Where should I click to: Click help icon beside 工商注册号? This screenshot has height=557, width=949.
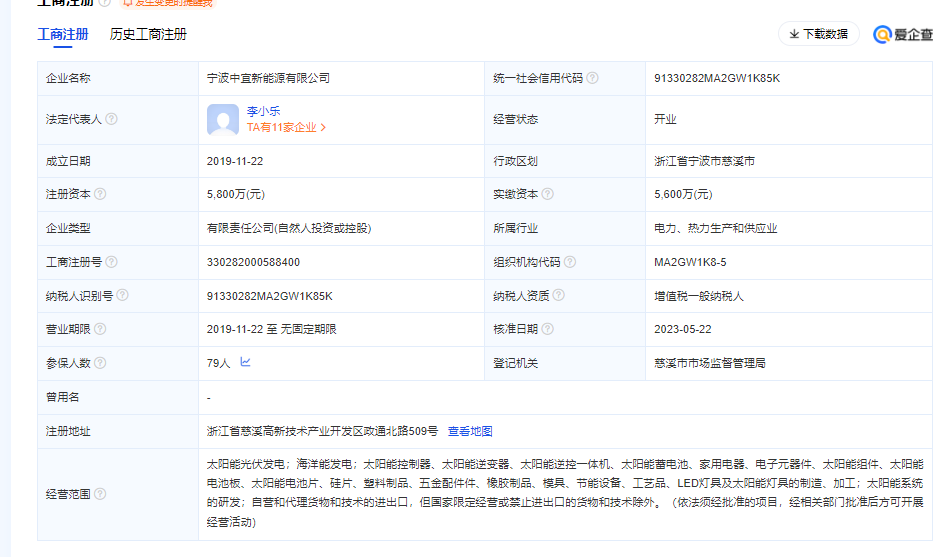111,262
